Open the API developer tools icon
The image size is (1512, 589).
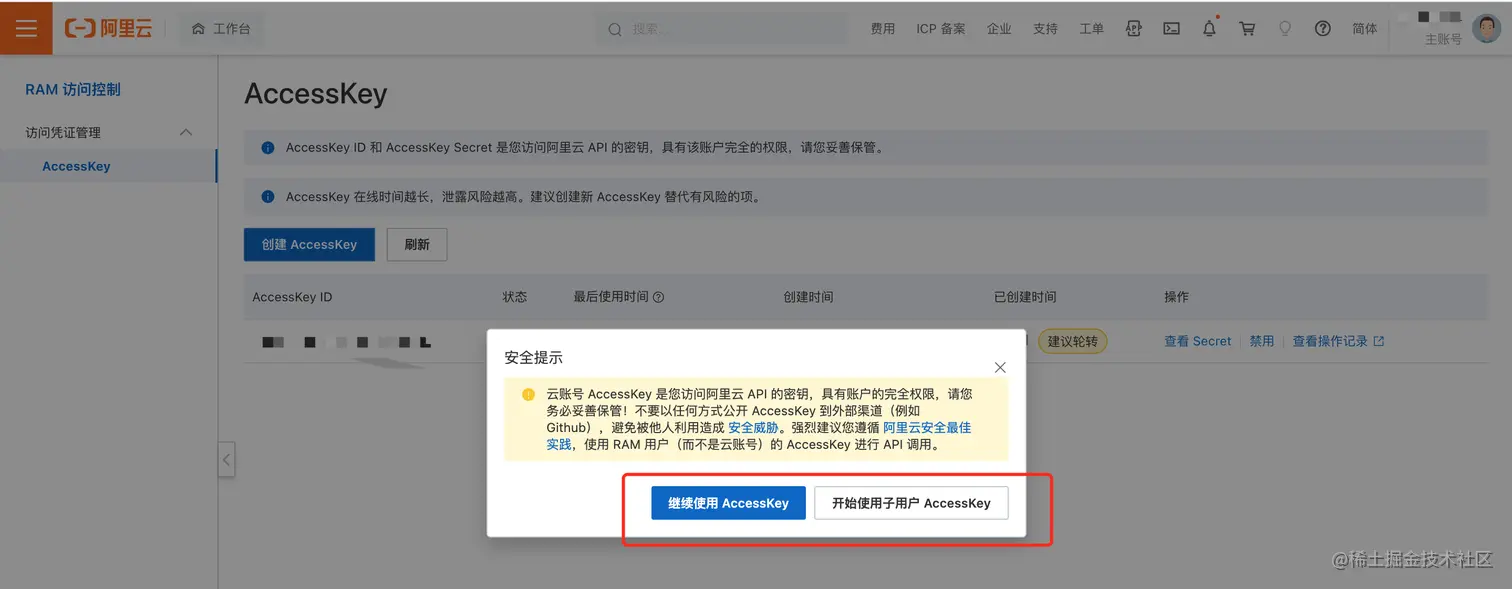point(1133,29)
